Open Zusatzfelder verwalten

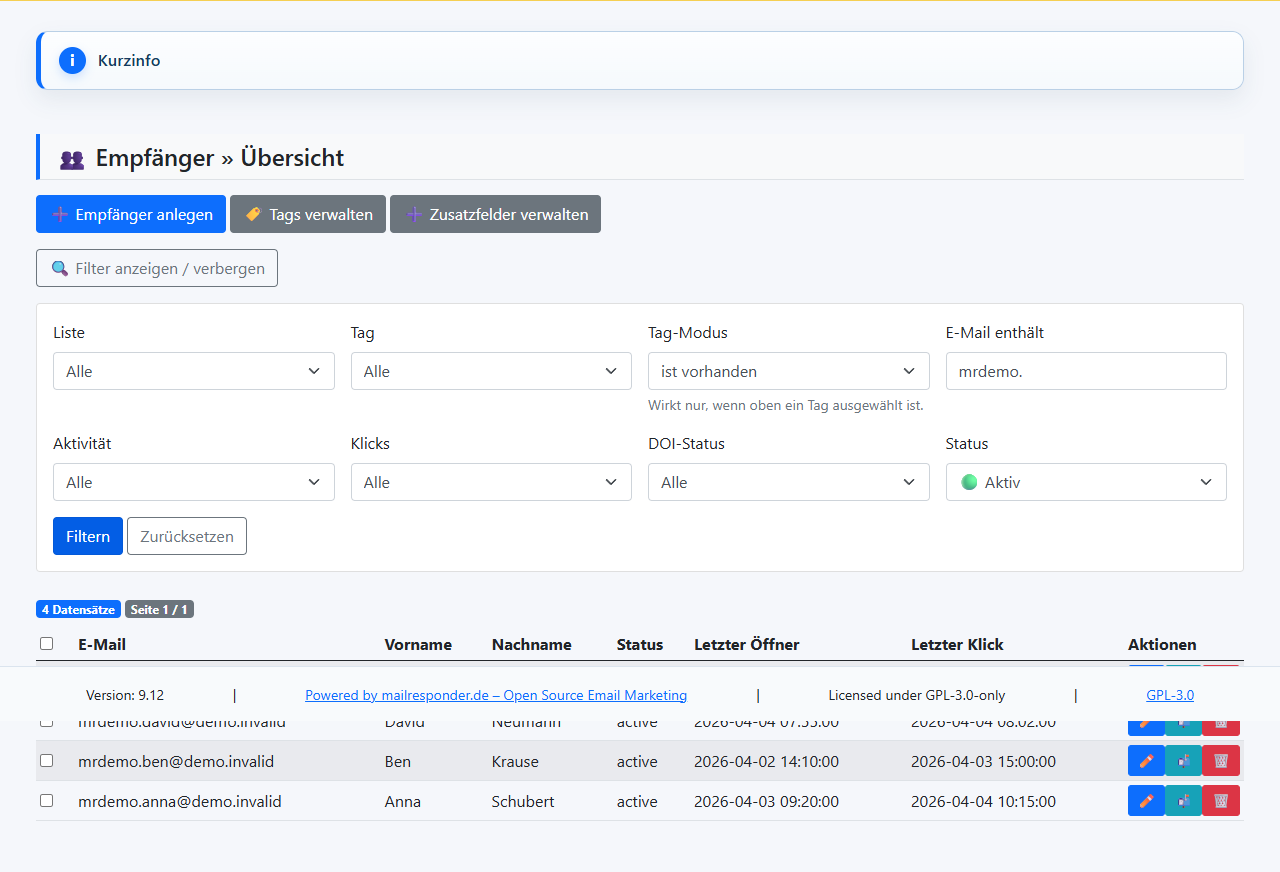pos(495,214)
